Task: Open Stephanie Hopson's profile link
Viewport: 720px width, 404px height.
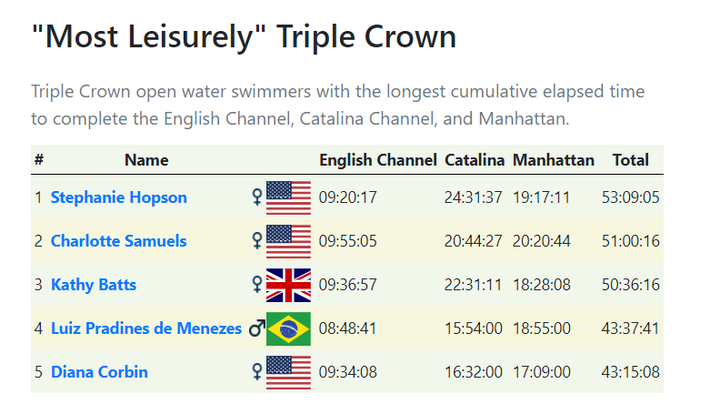Action: [118, 197]
